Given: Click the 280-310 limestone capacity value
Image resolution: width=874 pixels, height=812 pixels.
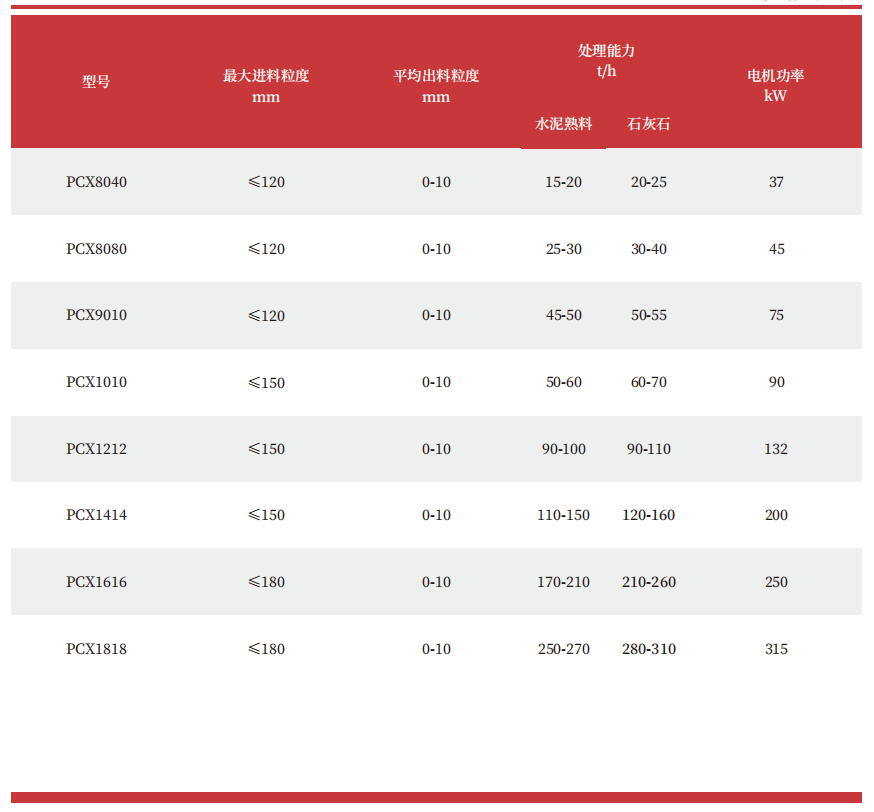Looking at the screenshot, I should click(648, 649).
